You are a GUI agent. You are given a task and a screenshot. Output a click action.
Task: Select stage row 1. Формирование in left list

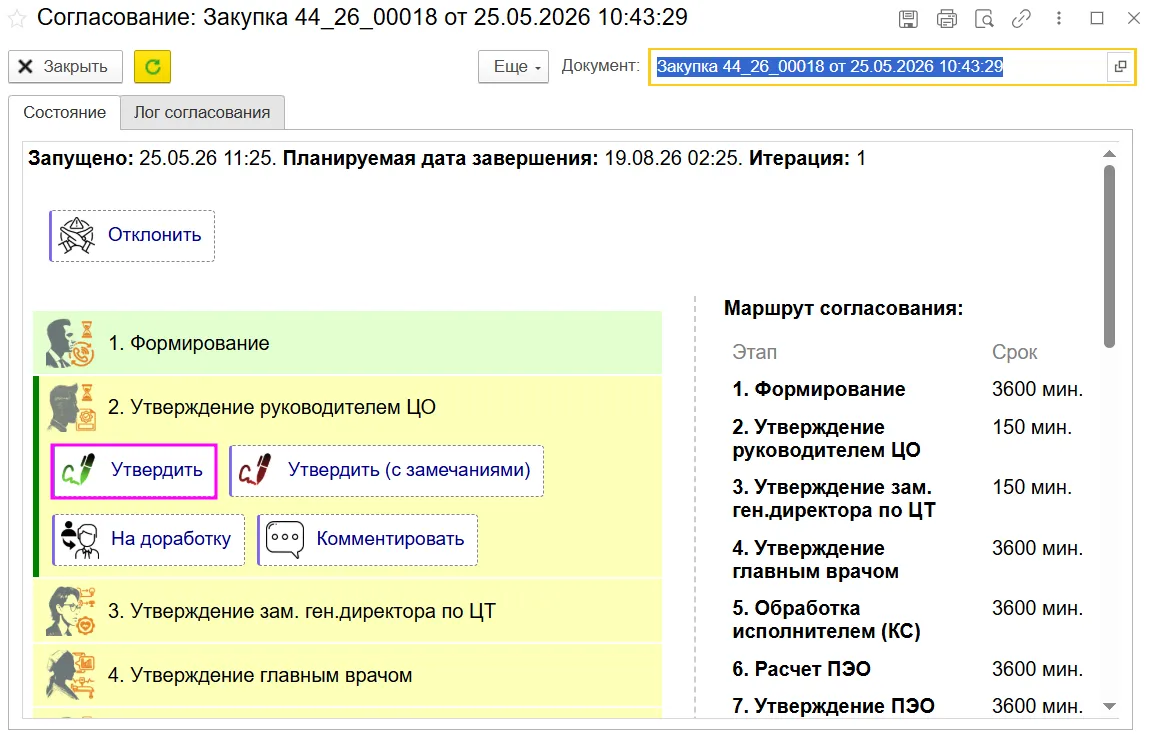(348, 342)
